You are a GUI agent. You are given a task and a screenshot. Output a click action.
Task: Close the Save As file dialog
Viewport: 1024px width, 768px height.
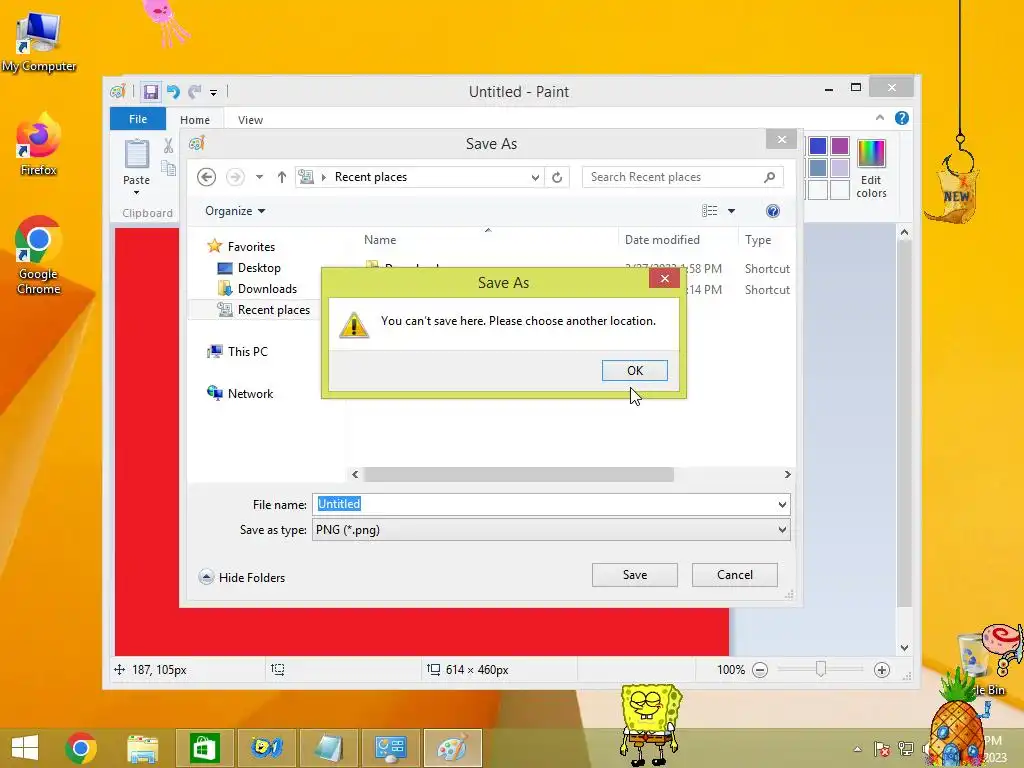point(781,139)
